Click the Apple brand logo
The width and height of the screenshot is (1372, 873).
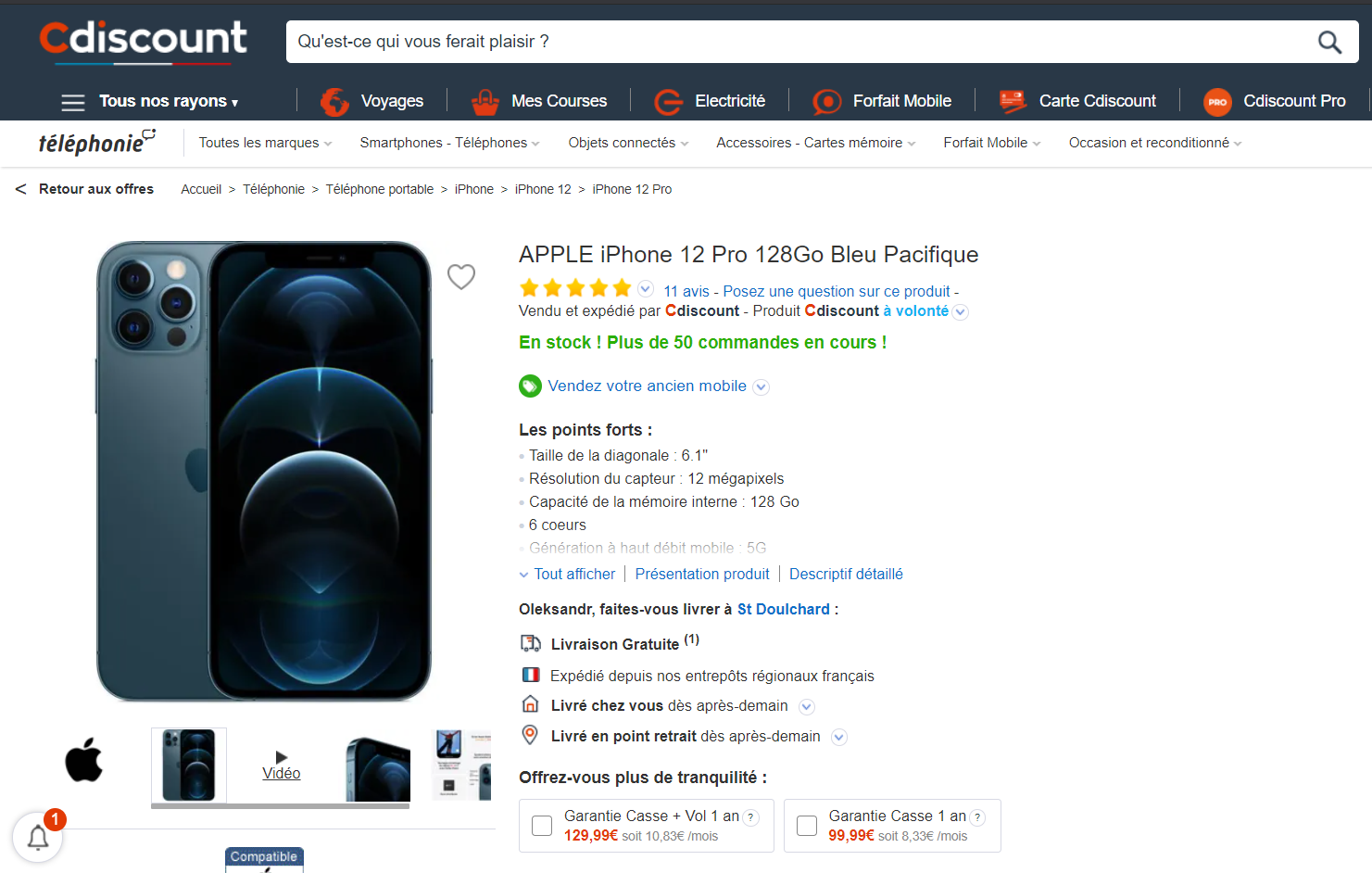(x=83, y=760)
